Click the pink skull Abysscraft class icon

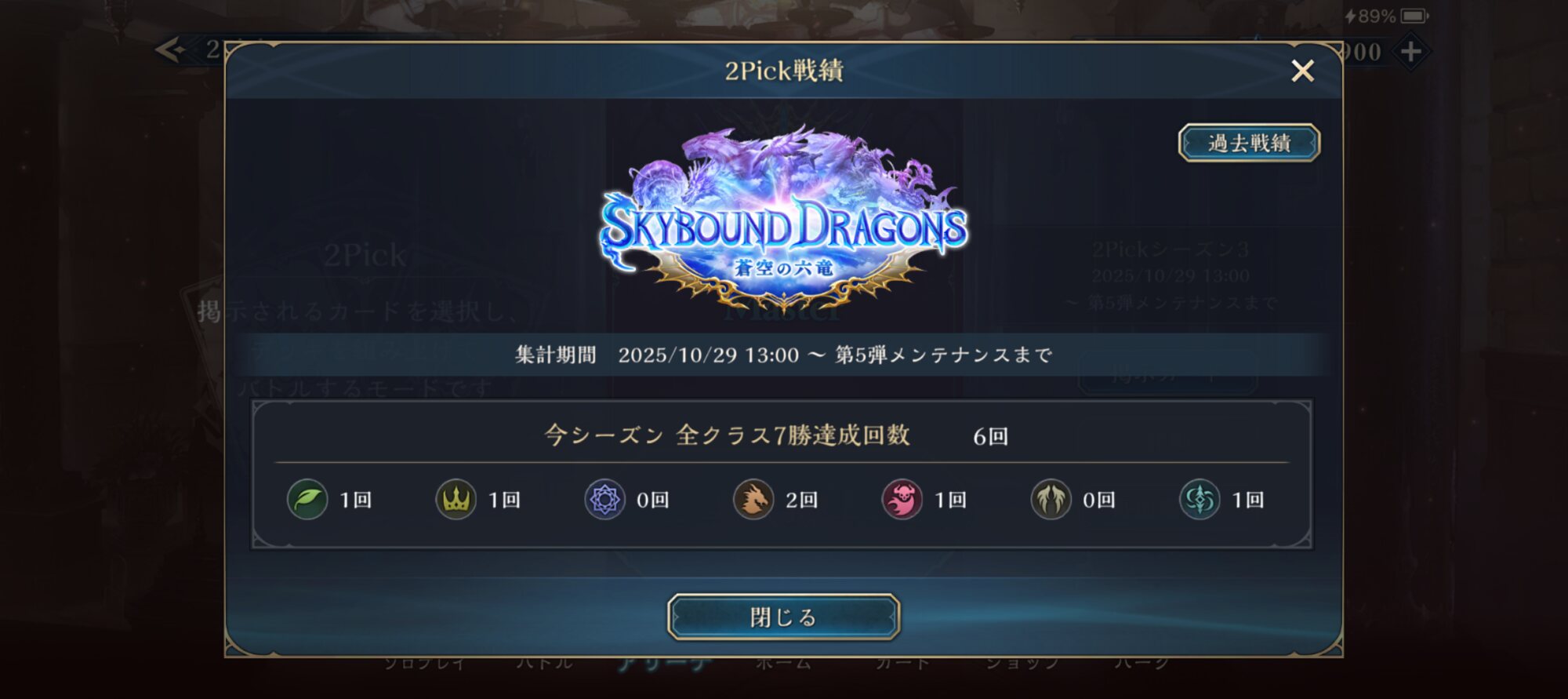902,499
